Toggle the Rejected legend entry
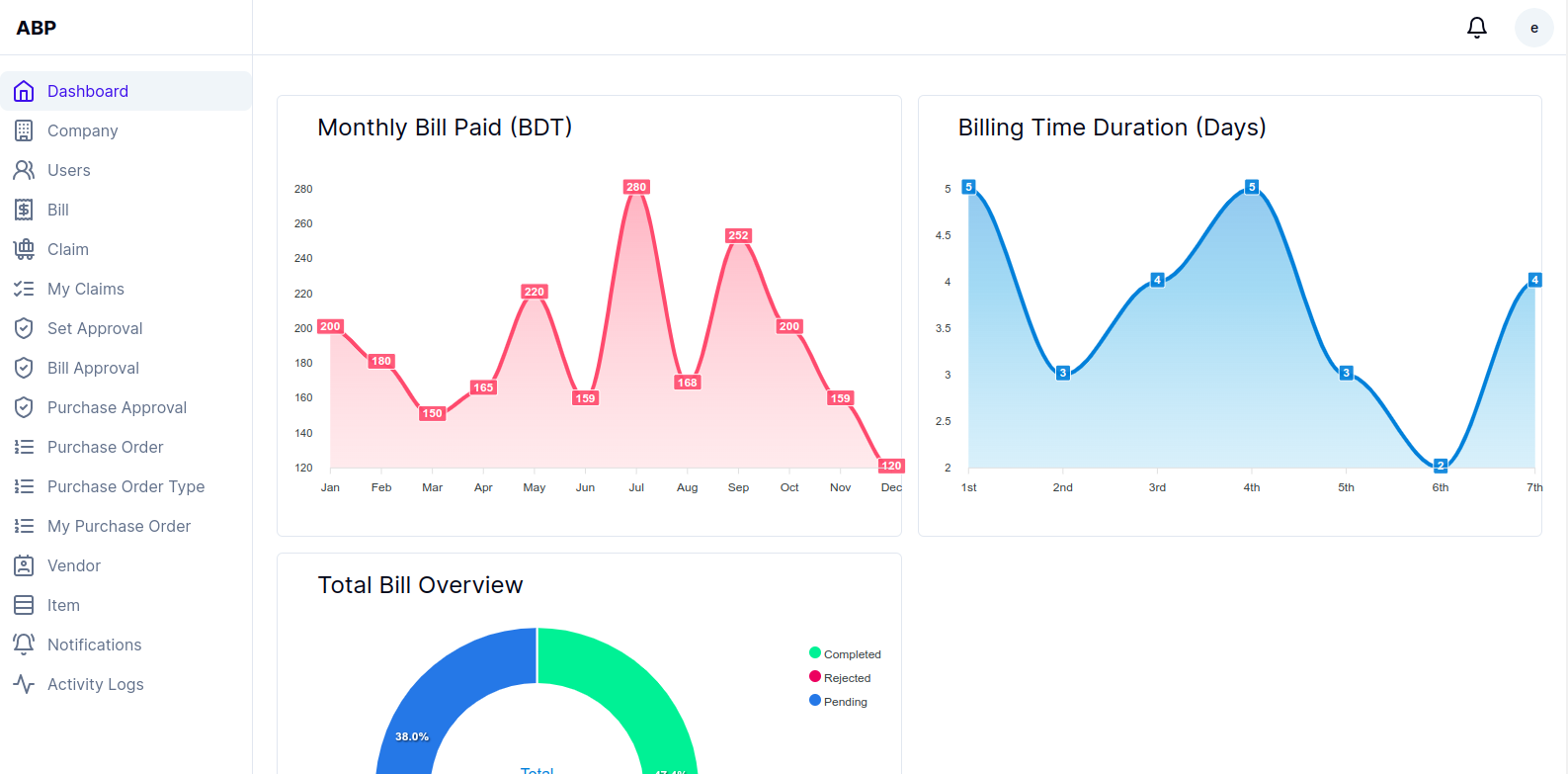 (x=840, y=677)
